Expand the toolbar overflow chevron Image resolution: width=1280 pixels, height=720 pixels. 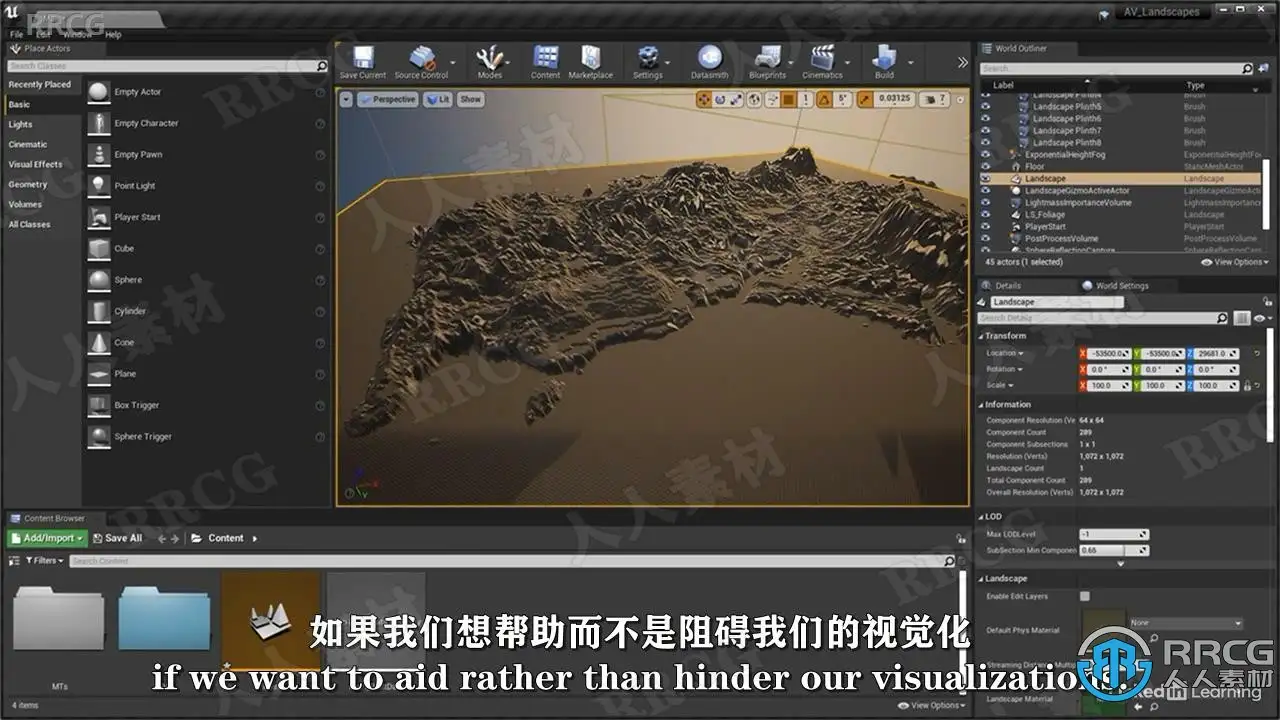tap(962, 62)
